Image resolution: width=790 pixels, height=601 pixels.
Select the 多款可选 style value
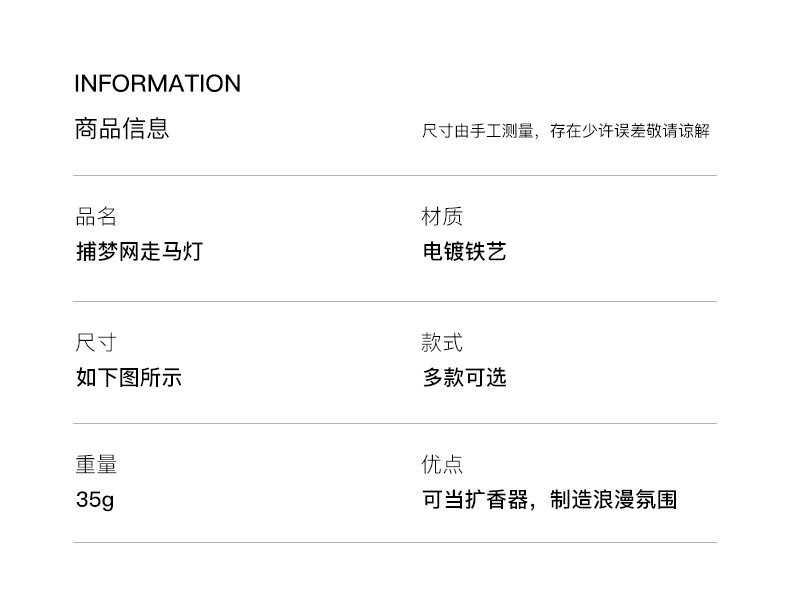(x=464, y=377)
